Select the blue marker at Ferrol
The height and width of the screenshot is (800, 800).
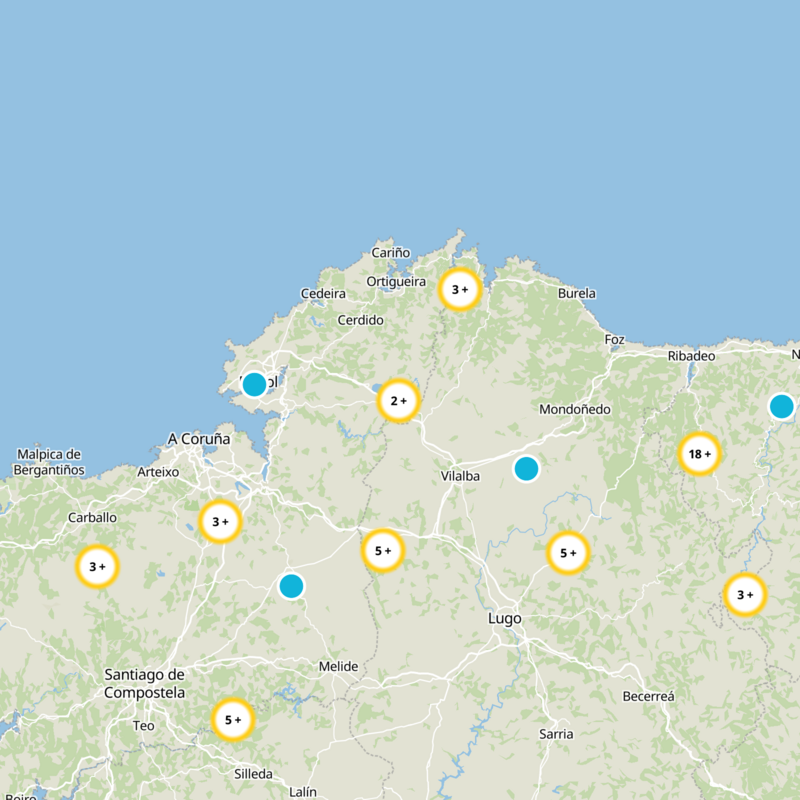point(254,384)
